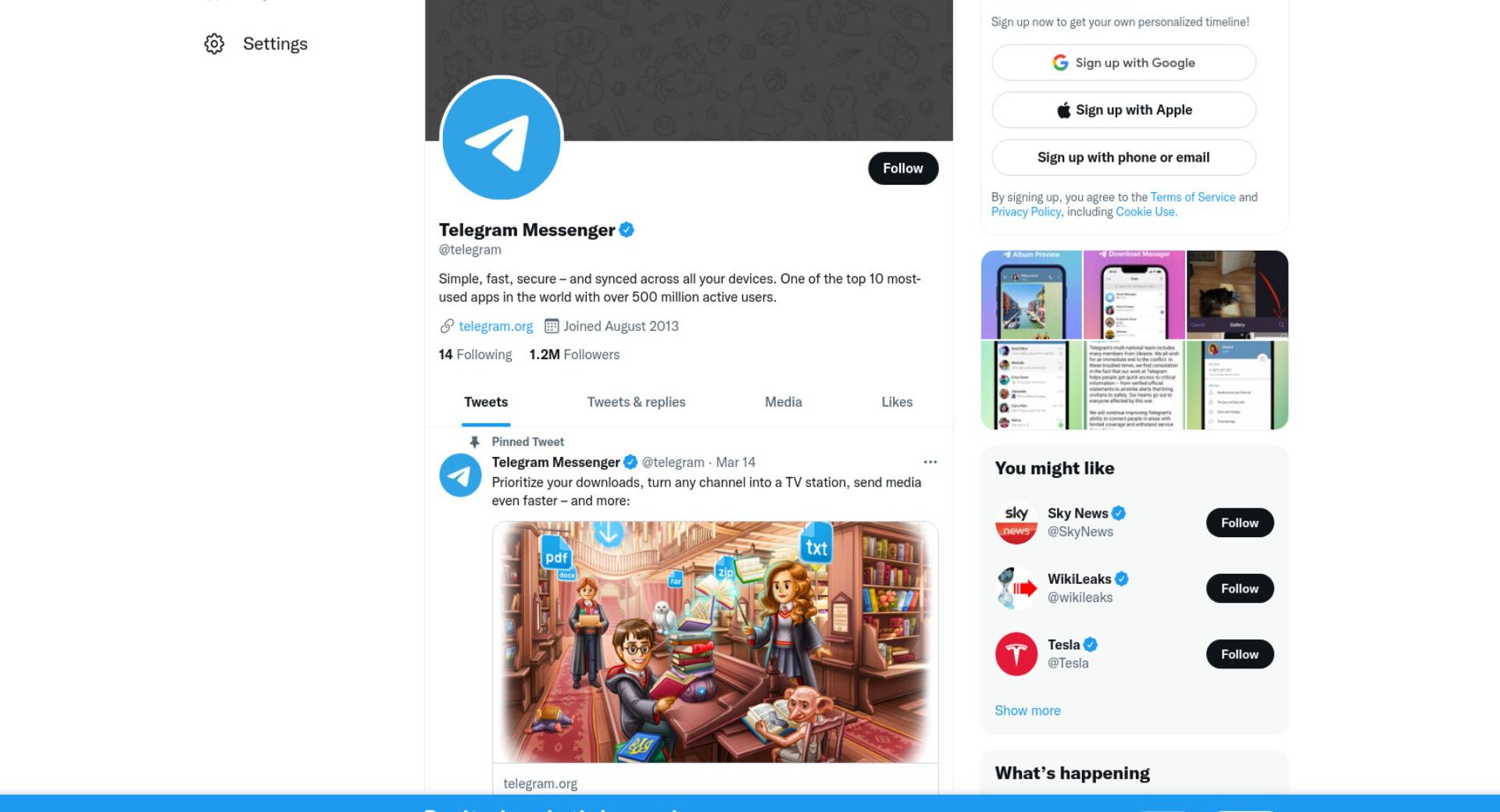The image size is (1500, 812).
Task: Open the pinned tweet's three-dot menu
Action: point(930,462)
